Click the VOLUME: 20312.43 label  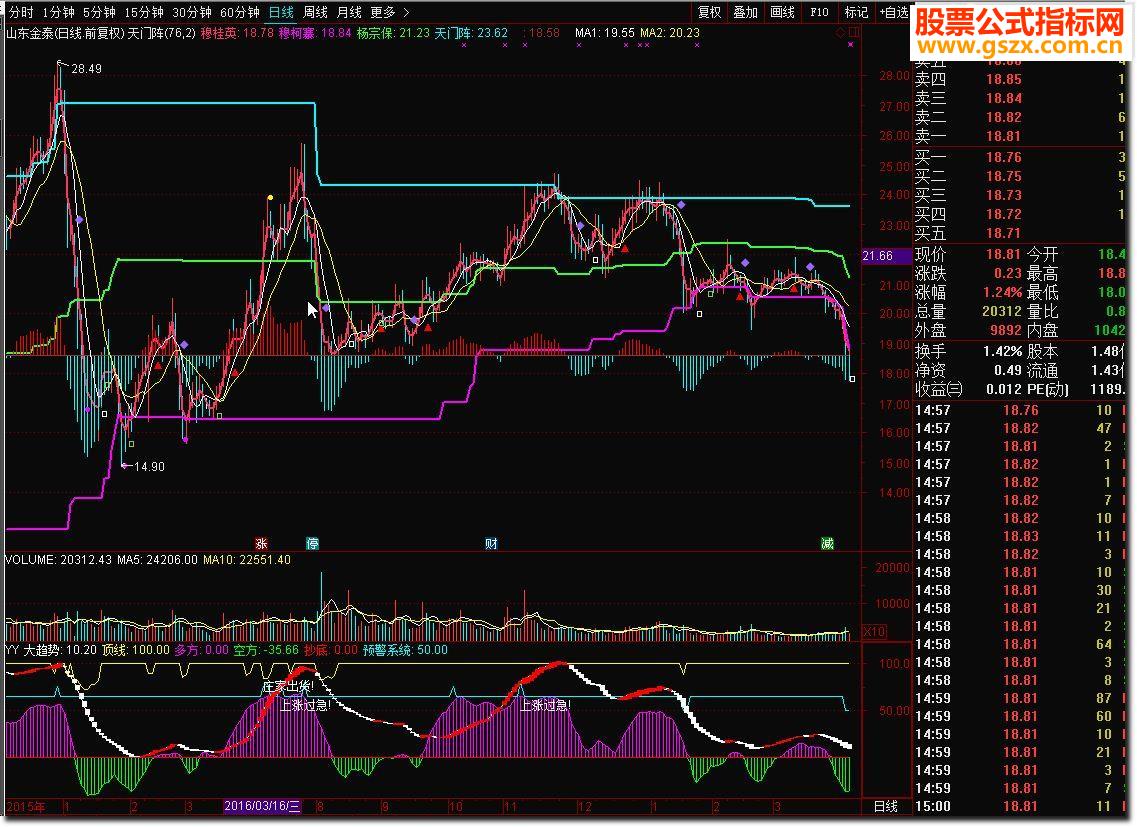59,560
